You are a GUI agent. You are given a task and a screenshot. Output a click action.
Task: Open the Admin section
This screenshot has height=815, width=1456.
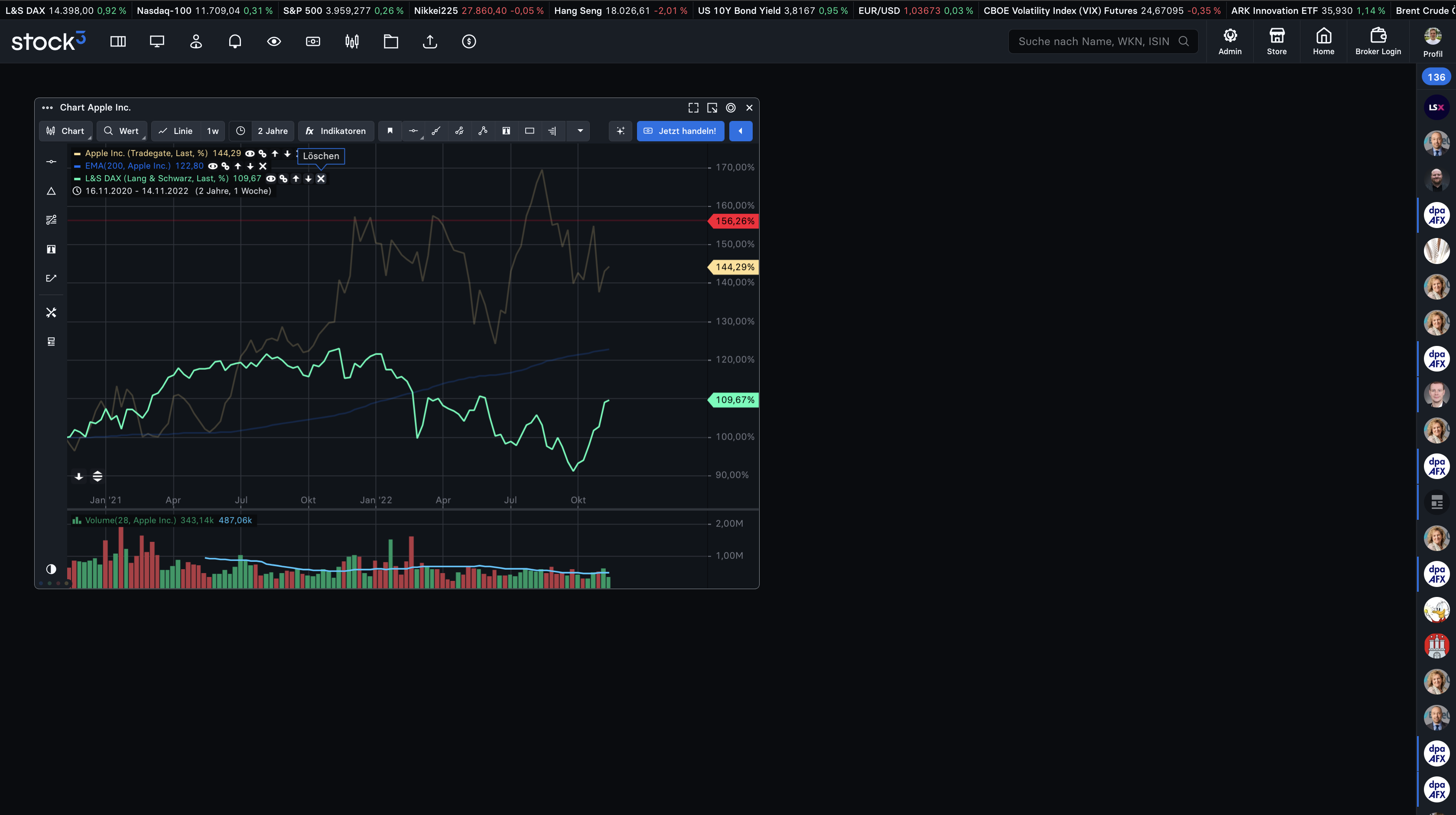click(x=1230, y=42)
